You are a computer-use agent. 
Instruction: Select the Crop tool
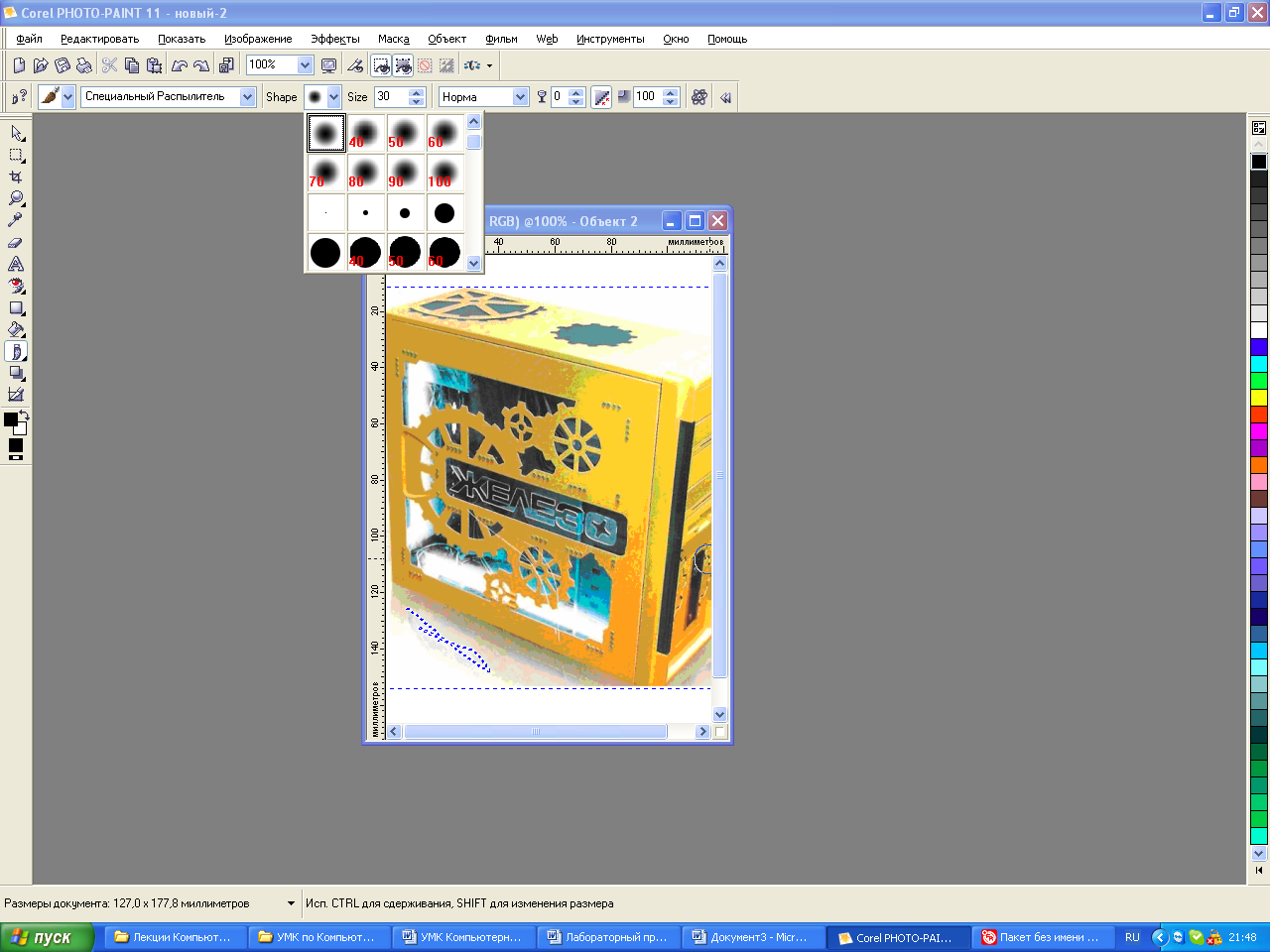16,177
